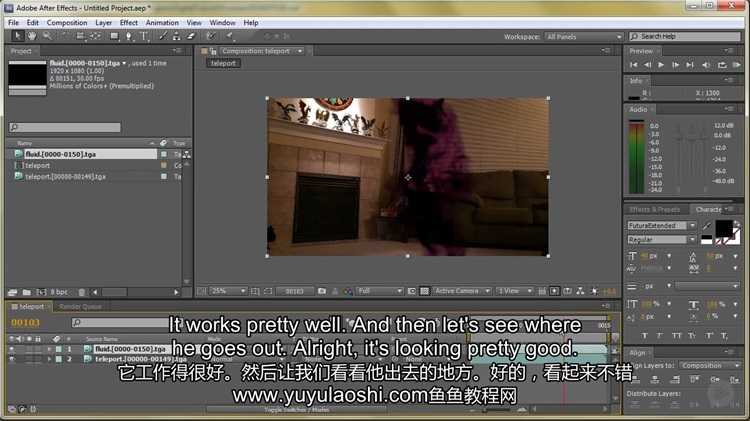The height and width of the screenshot is (421, 750).
Task: Open the File menu
Action: (x=13, y=22)
